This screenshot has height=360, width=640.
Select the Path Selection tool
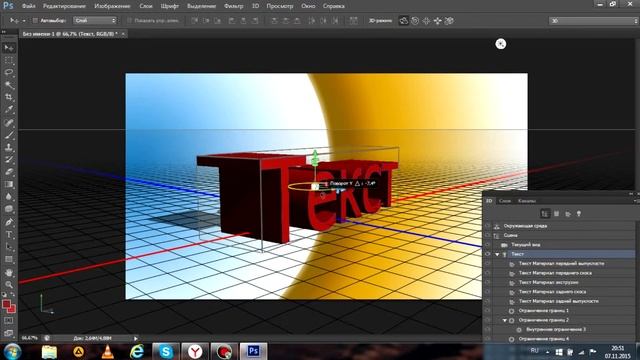(x=9, y=247)
